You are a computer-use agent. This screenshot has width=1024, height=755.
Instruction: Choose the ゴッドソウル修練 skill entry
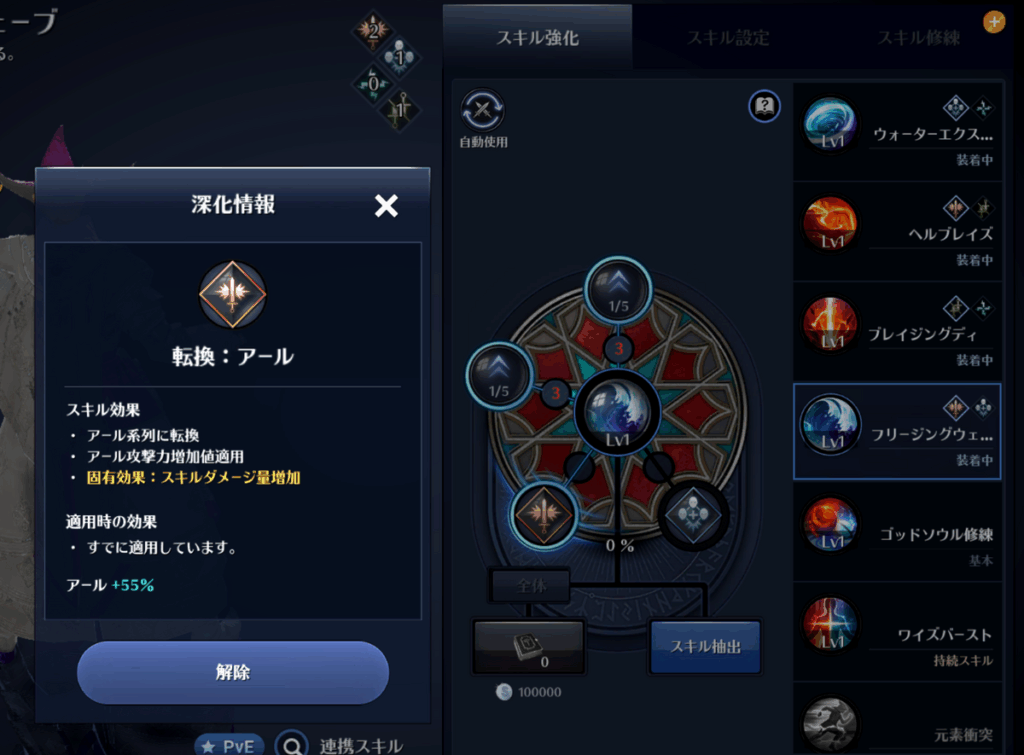[x=897, y=532]
